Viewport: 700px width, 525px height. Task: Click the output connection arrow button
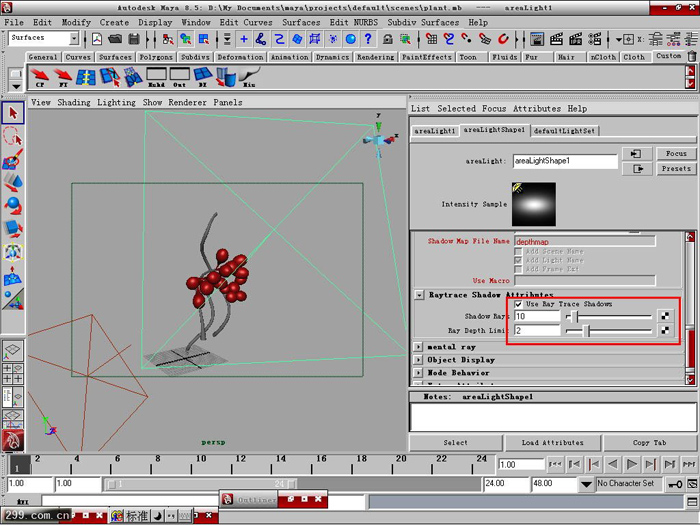tap(637, 169)
